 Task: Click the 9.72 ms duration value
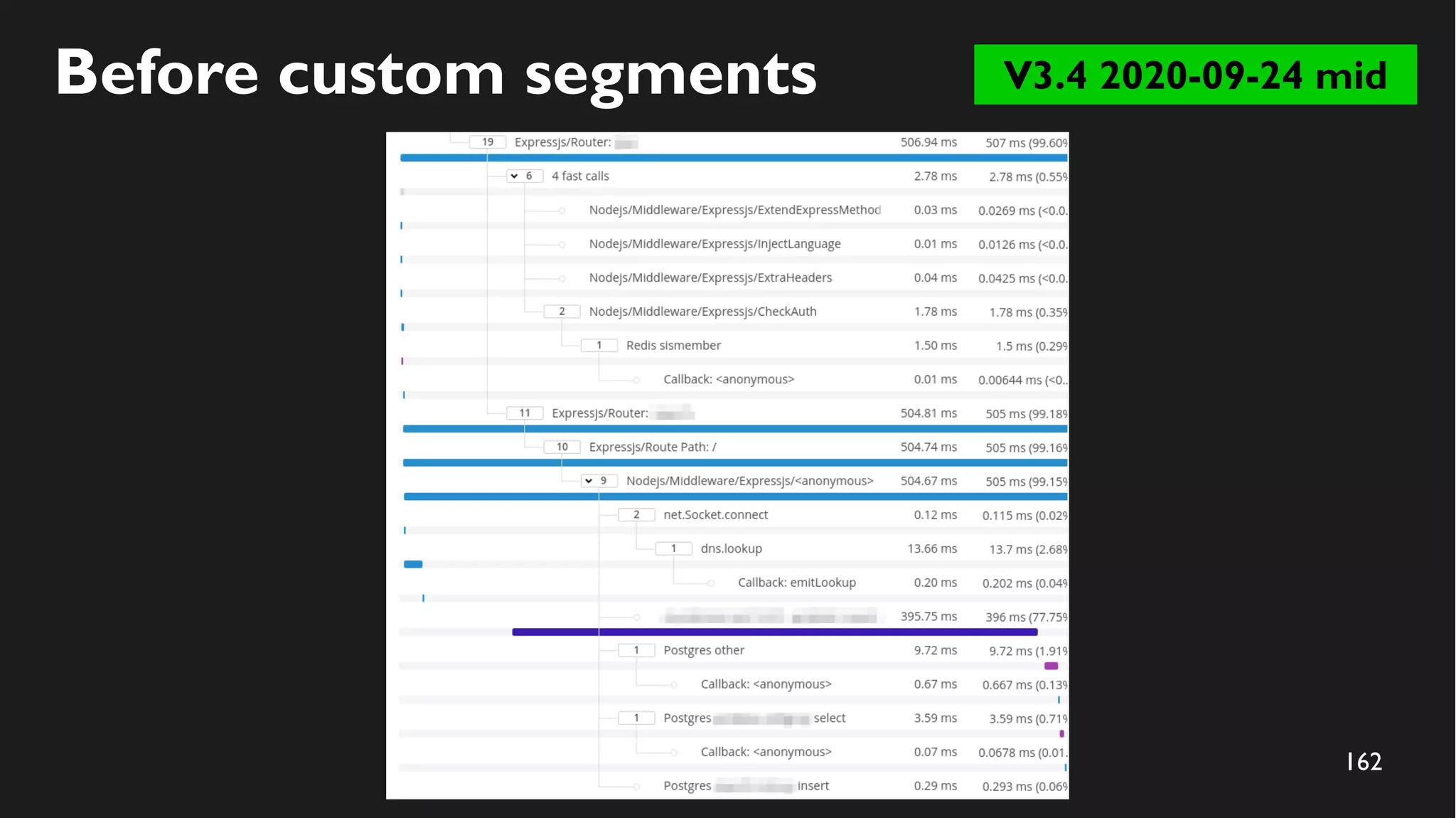point(936,650)
